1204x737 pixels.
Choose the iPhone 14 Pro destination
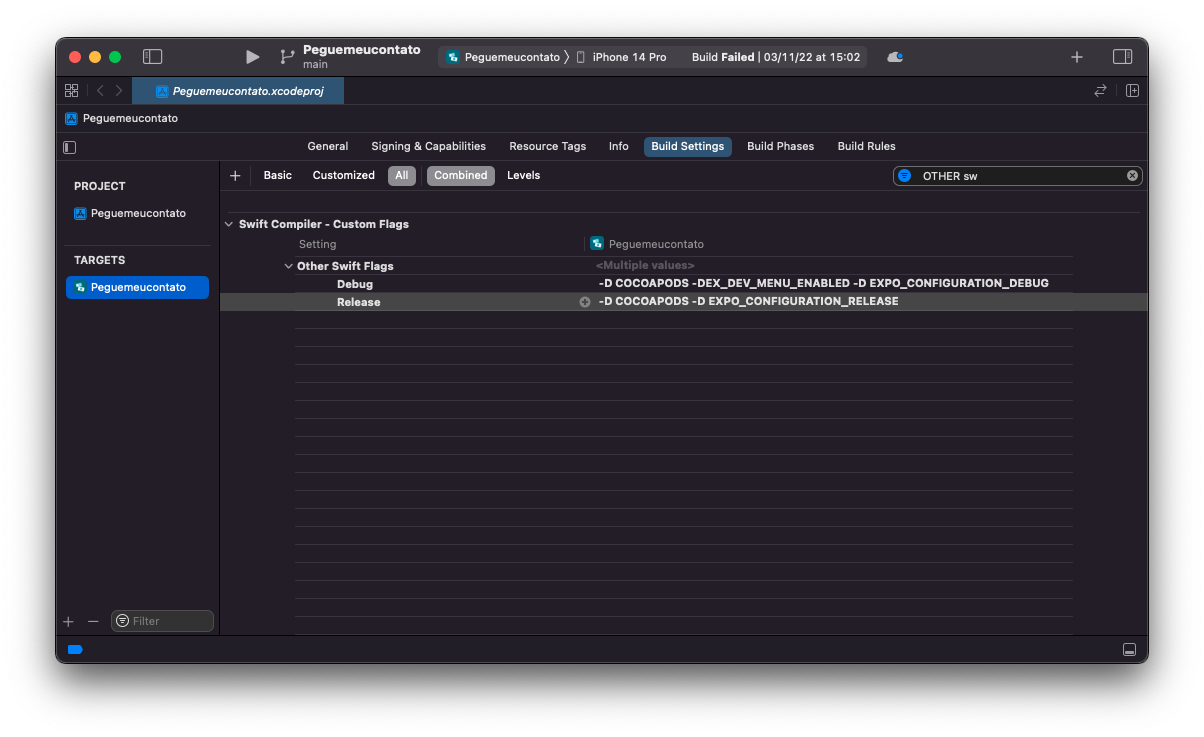[621, 57]
